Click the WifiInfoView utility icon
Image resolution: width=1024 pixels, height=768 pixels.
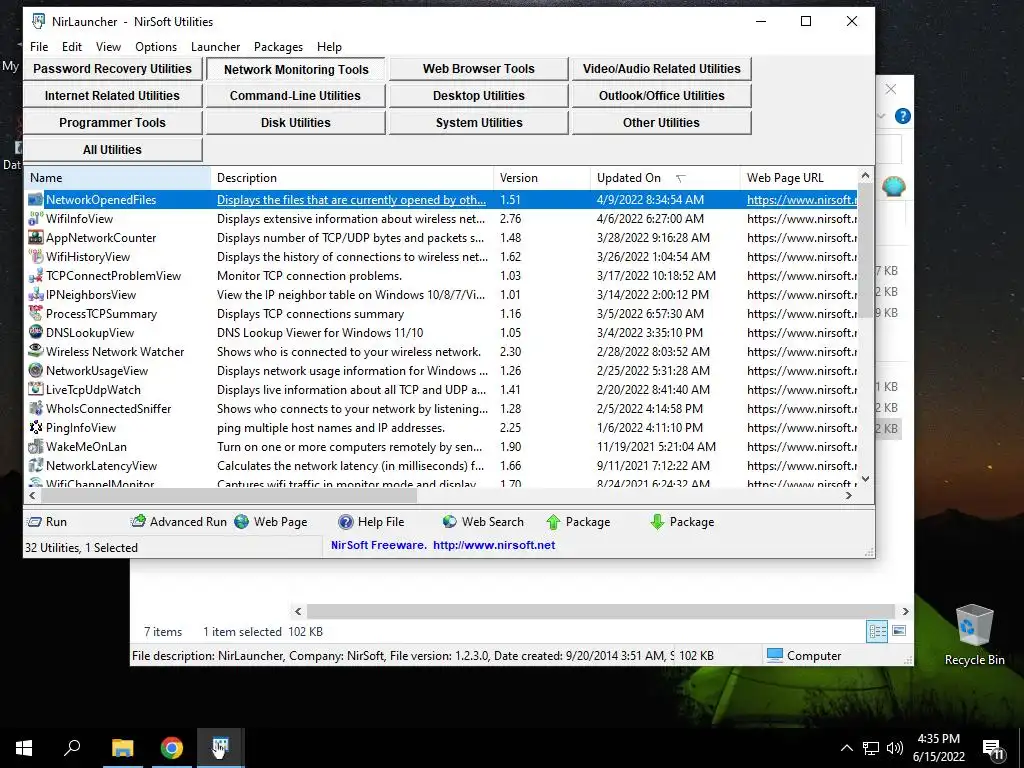coord(35,219)
